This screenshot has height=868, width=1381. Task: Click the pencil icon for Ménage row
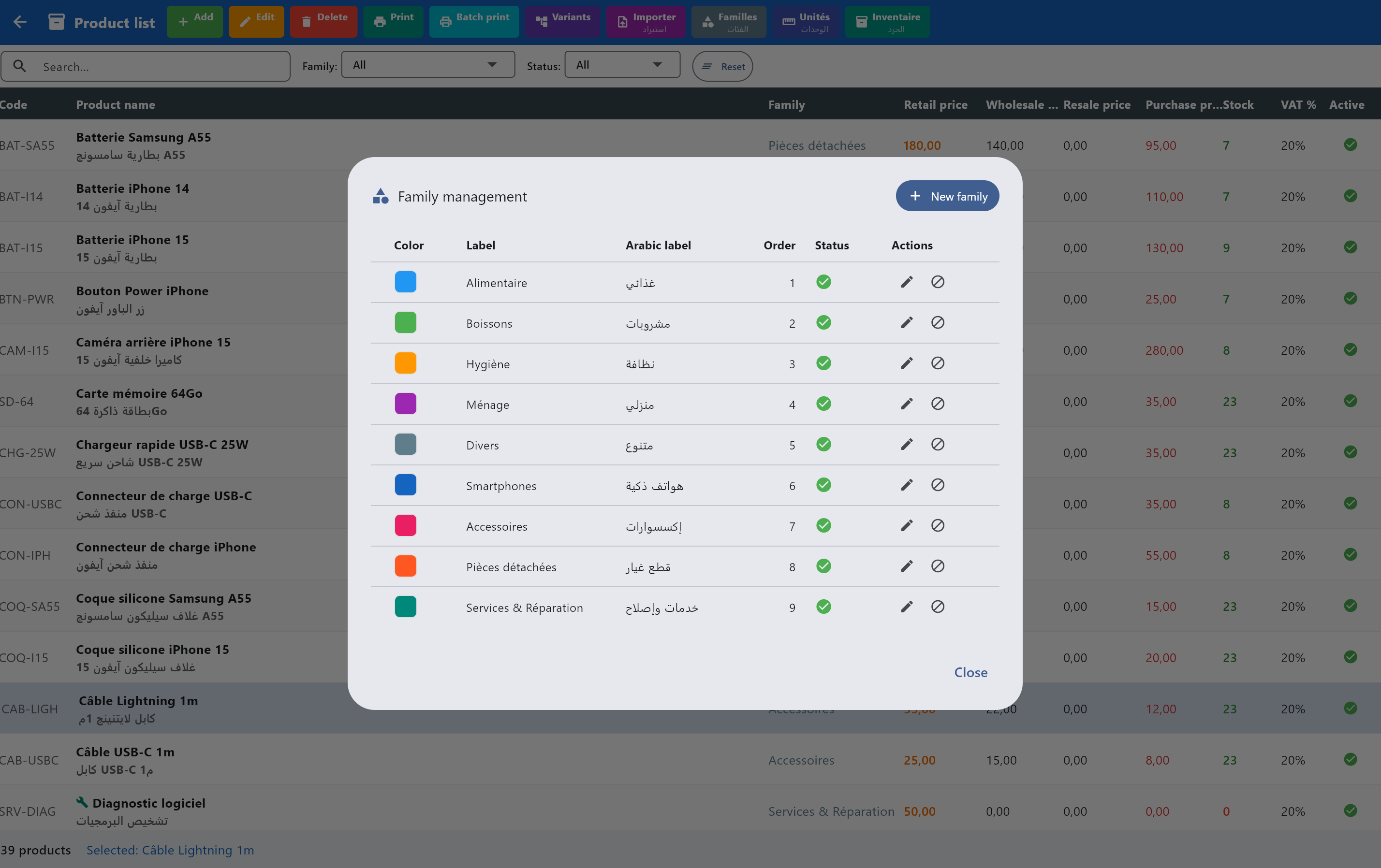click(906, 404)
